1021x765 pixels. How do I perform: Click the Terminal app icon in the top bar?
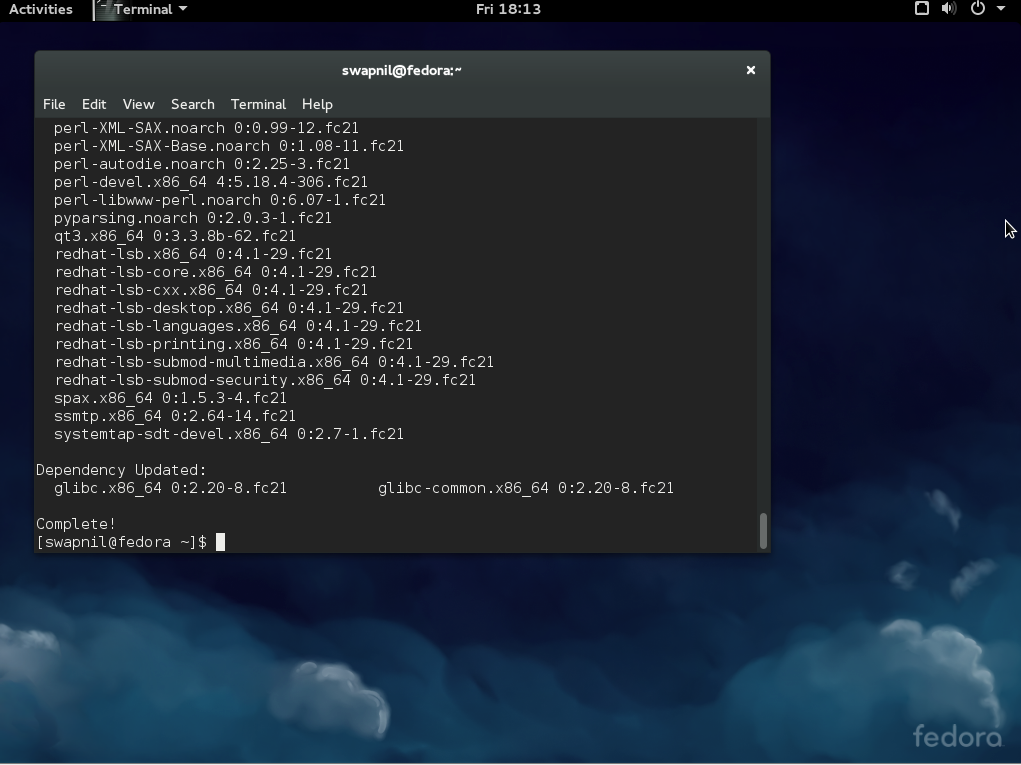(x=103, y=9)
